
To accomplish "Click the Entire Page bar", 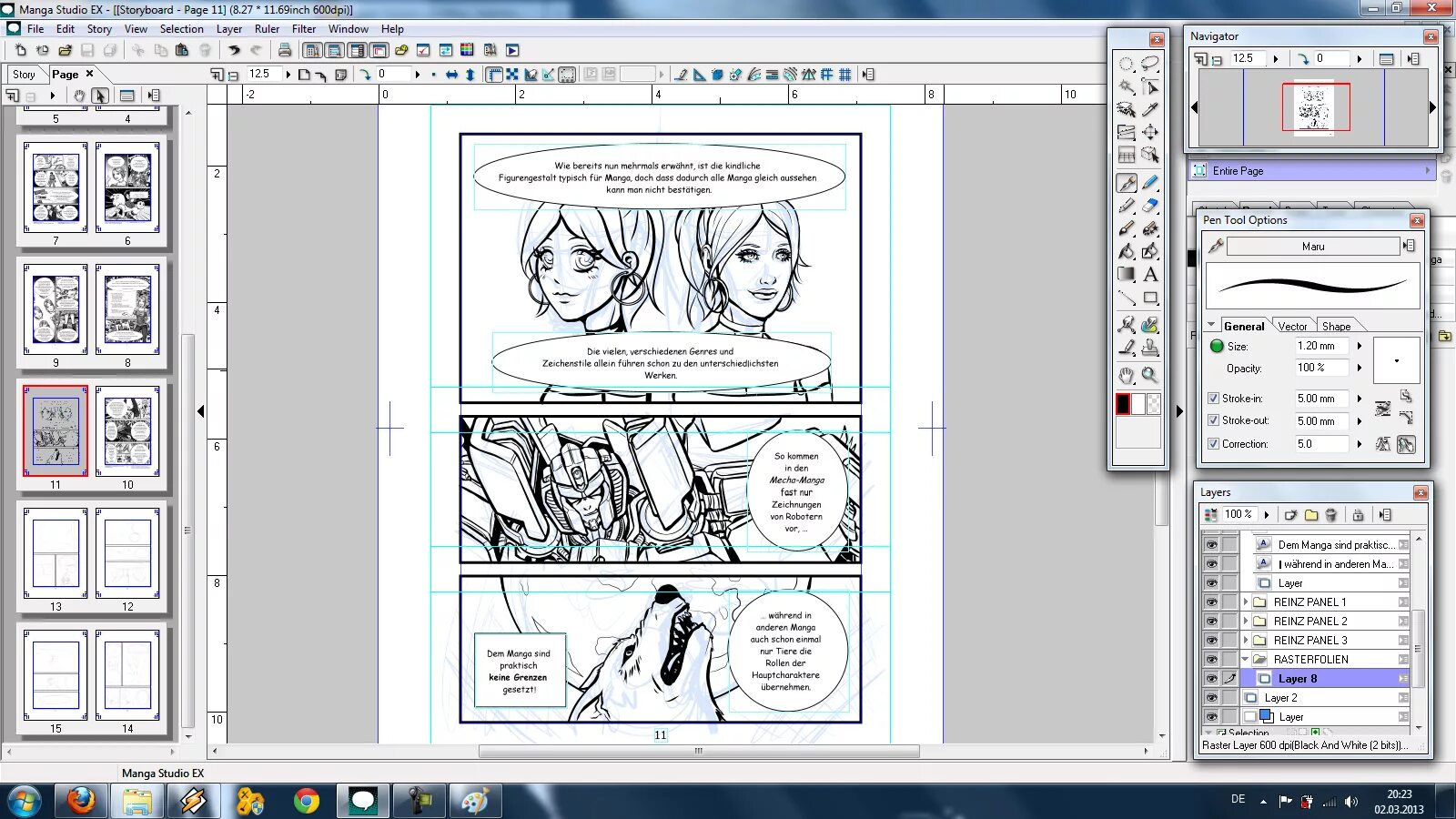I will pyautogui.click(x=1311, y=171).
